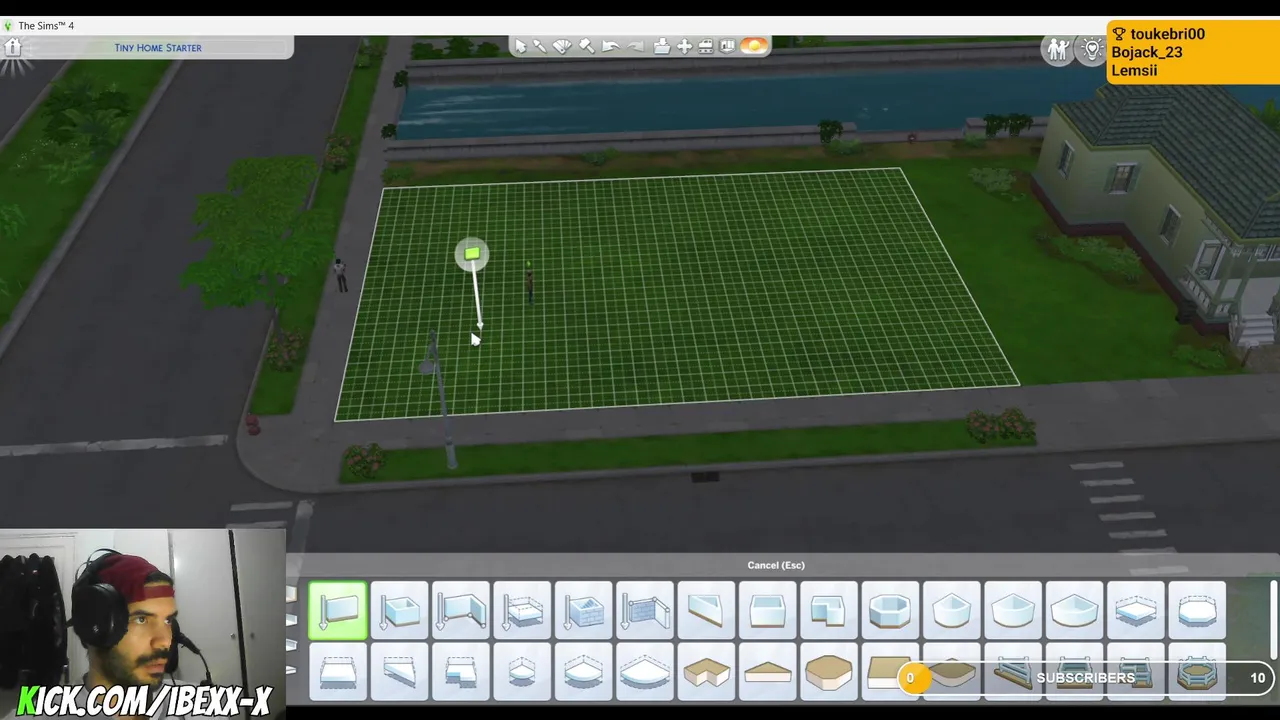Select the Custom Room corner-wall tool
This screenshot has height=720, width=1280.
(461, 610)
